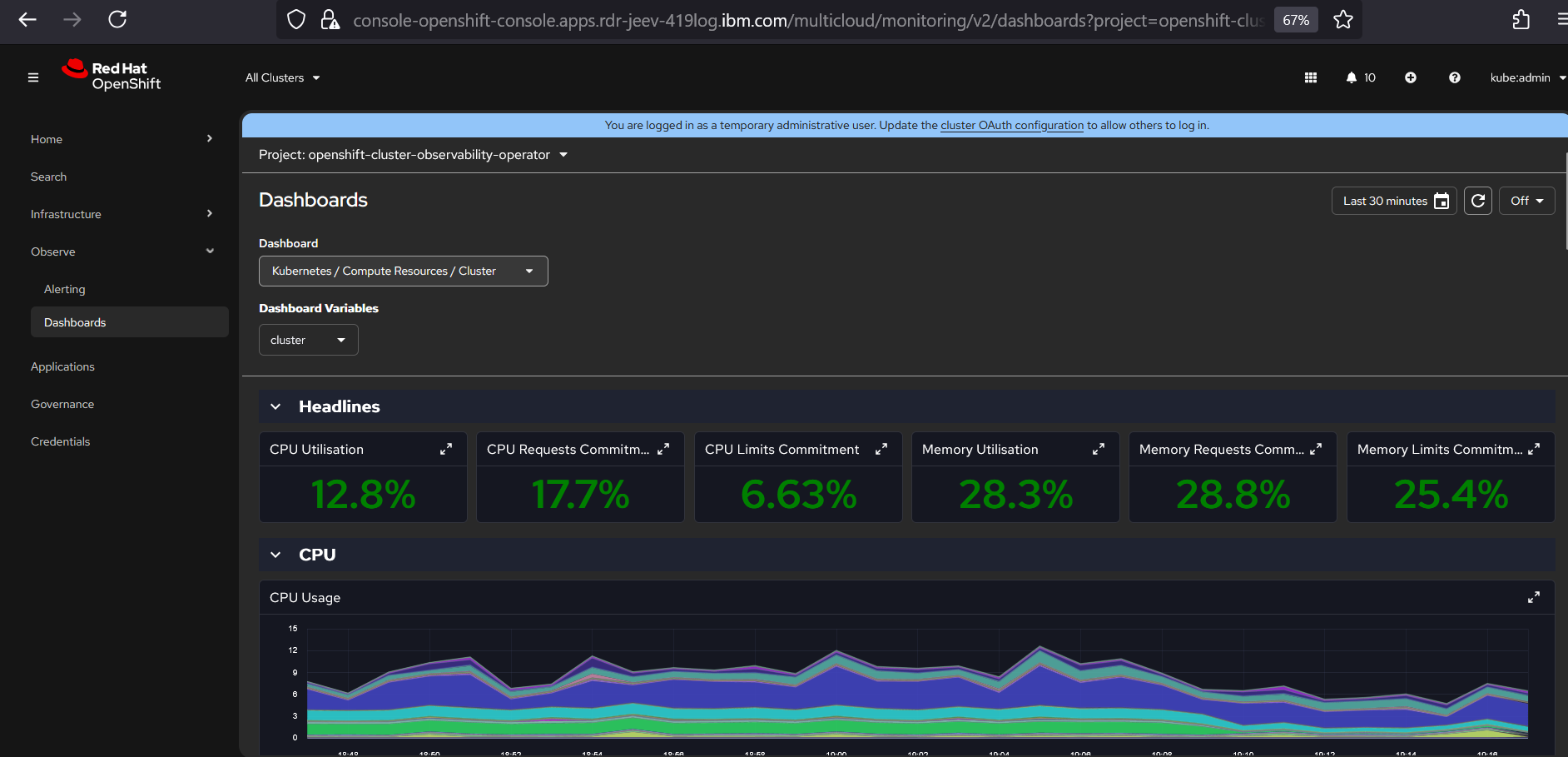Click the plus import icon in header
Viewport: 1568px width, 757px height.
tap(1410, 77)
